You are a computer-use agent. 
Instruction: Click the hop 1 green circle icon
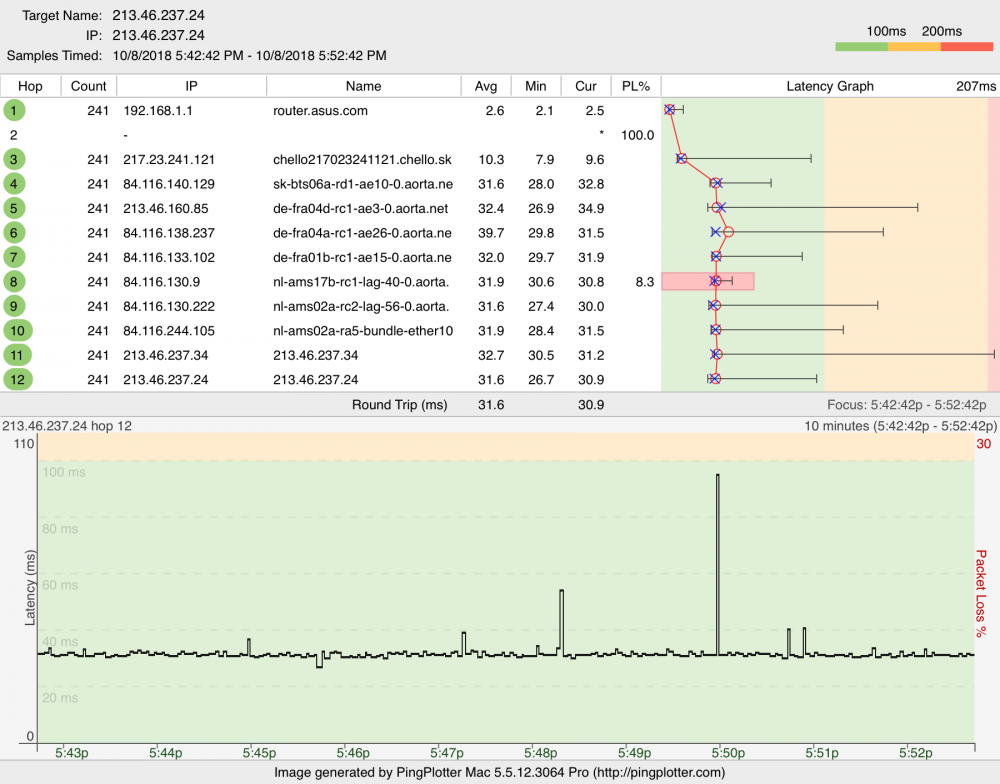click(x=15, y=110)
